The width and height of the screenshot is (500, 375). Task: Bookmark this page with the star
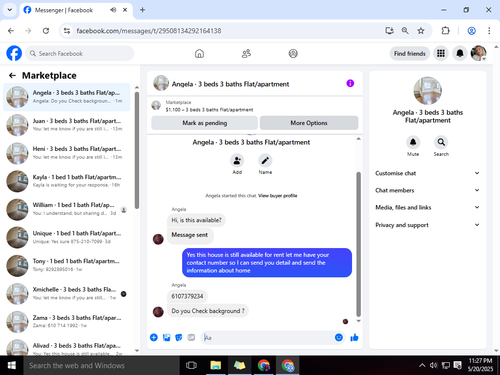point(421,31)
